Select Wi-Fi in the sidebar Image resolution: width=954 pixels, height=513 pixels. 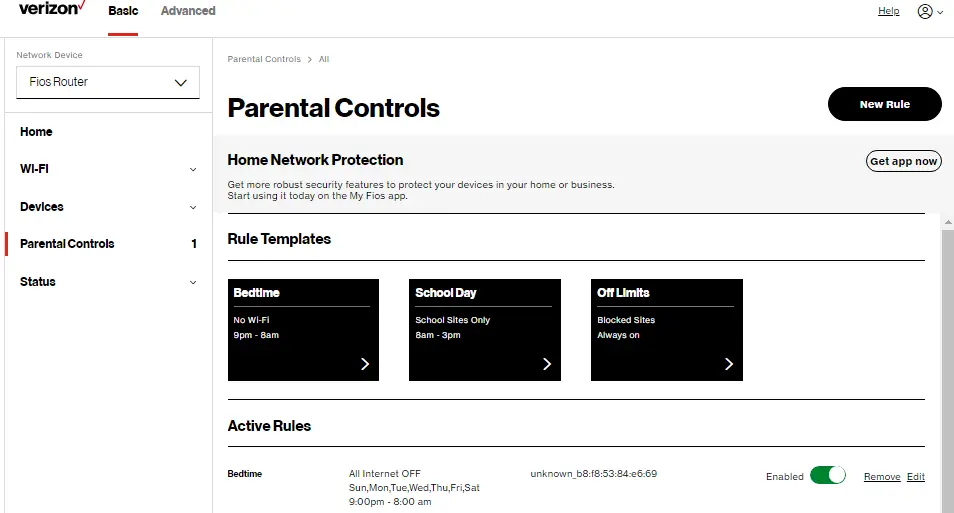34,169
